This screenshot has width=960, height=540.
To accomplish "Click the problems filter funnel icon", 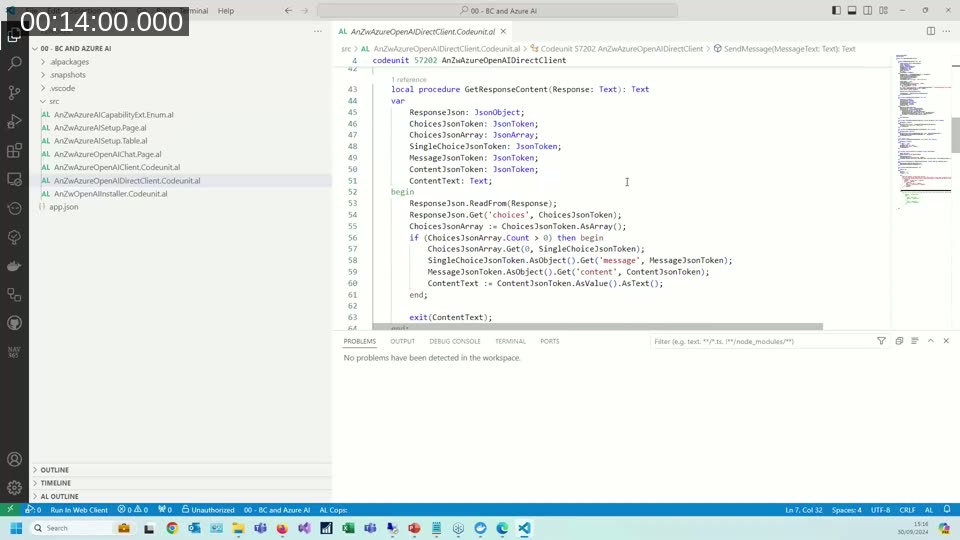I will click(x=881, y=341).
